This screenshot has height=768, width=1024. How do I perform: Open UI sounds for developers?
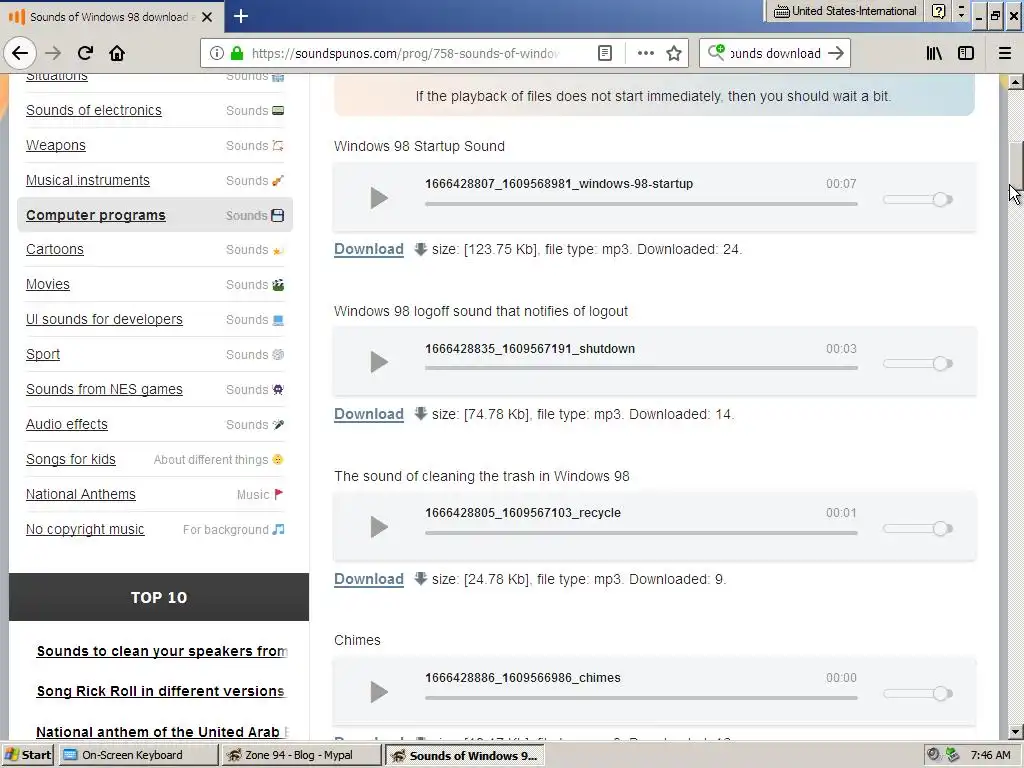[104, 319]
